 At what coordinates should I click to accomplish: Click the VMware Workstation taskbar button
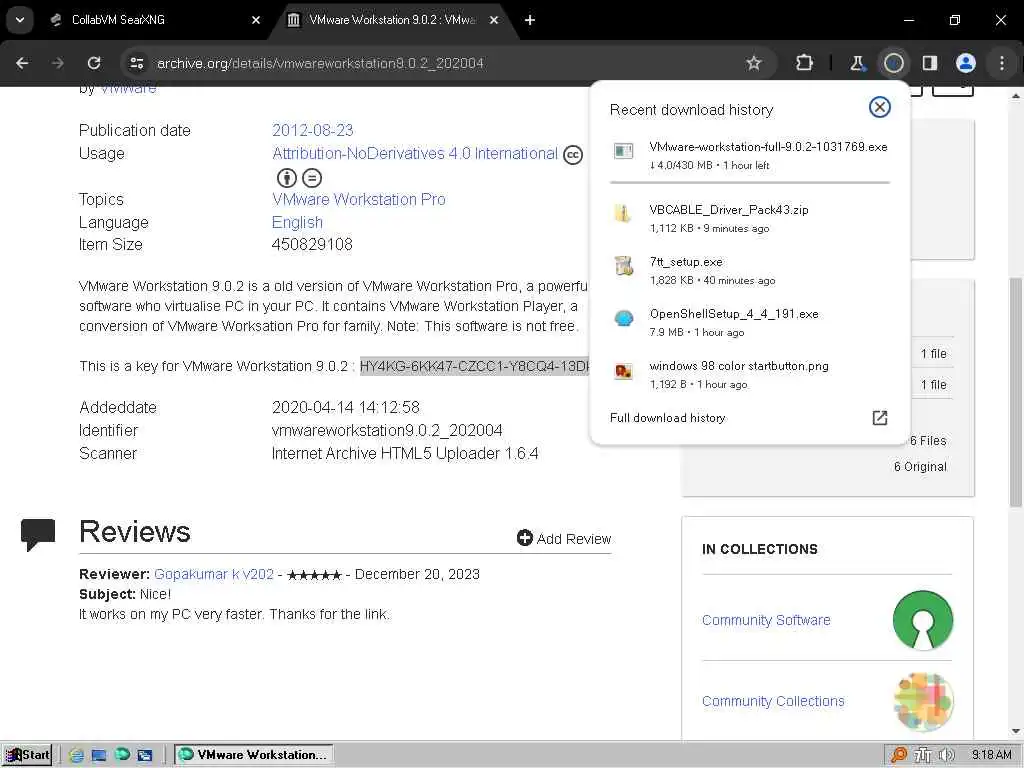(x=255, y=755)
